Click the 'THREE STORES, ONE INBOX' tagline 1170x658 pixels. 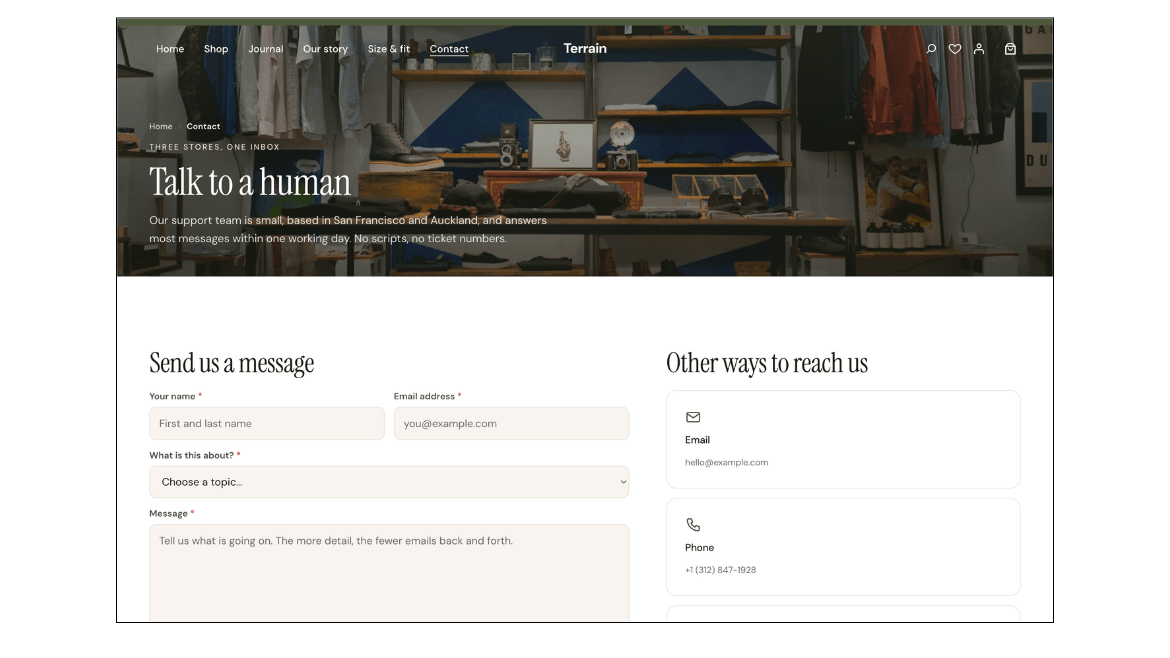214,147
